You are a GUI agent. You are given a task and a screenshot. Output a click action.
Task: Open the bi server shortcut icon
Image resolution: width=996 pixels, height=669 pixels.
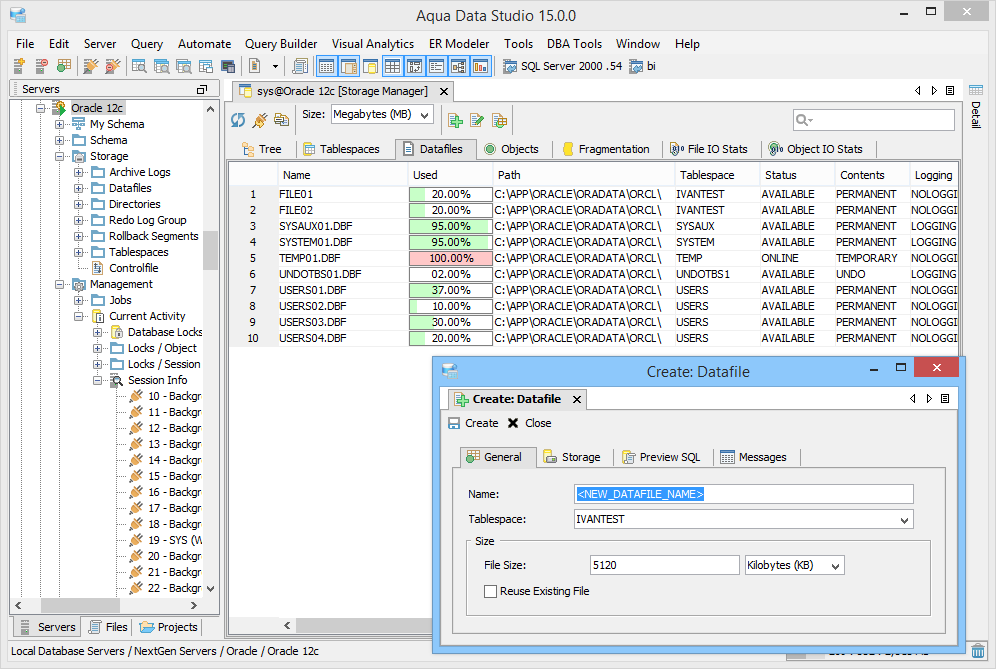click(636, 66)
